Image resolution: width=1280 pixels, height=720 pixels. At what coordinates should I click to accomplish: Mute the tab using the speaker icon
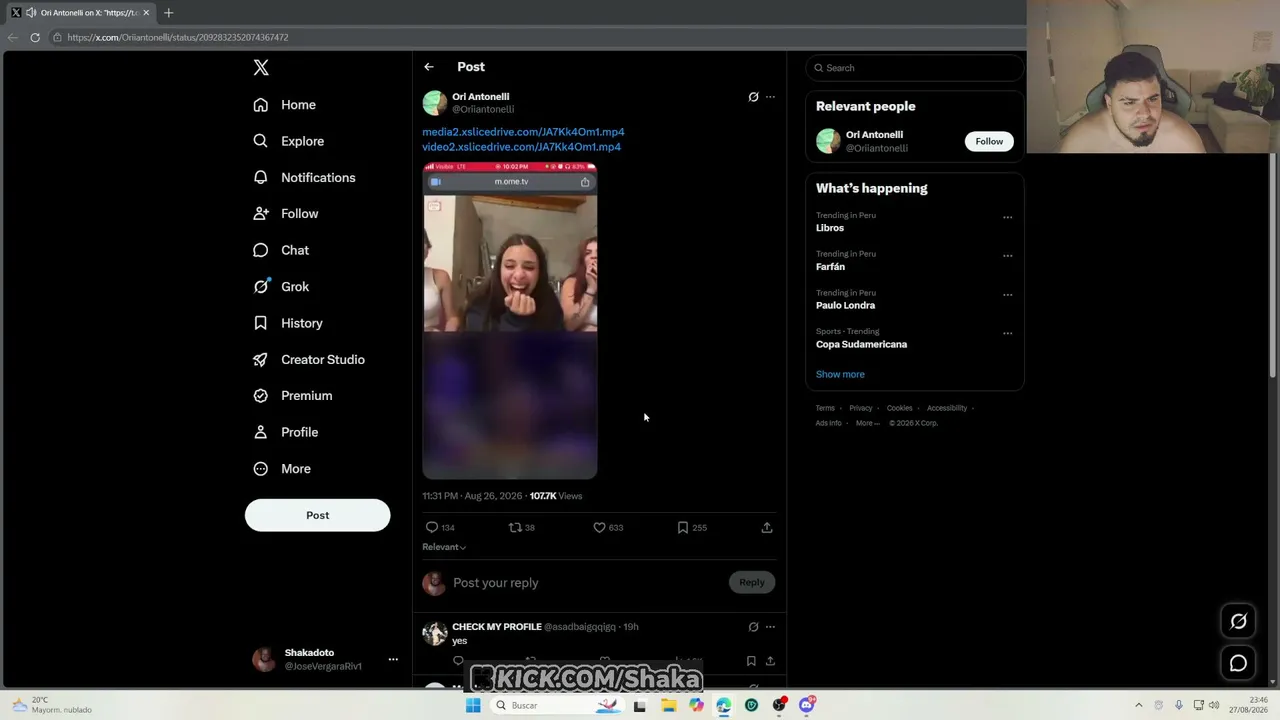coord(31,13)
